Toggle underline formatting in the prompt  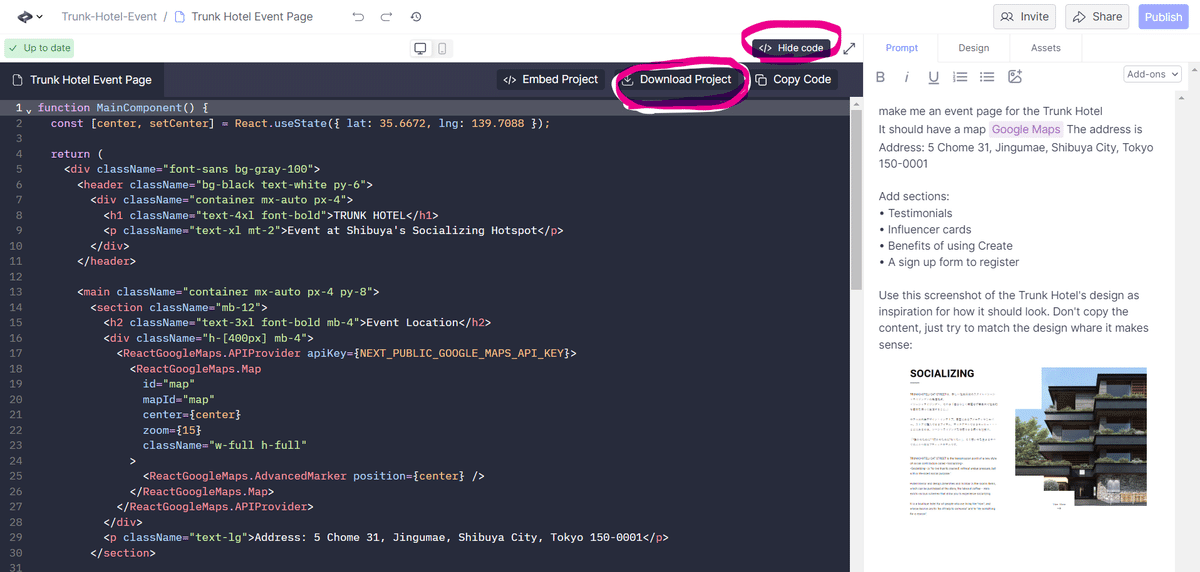(933, 77)
